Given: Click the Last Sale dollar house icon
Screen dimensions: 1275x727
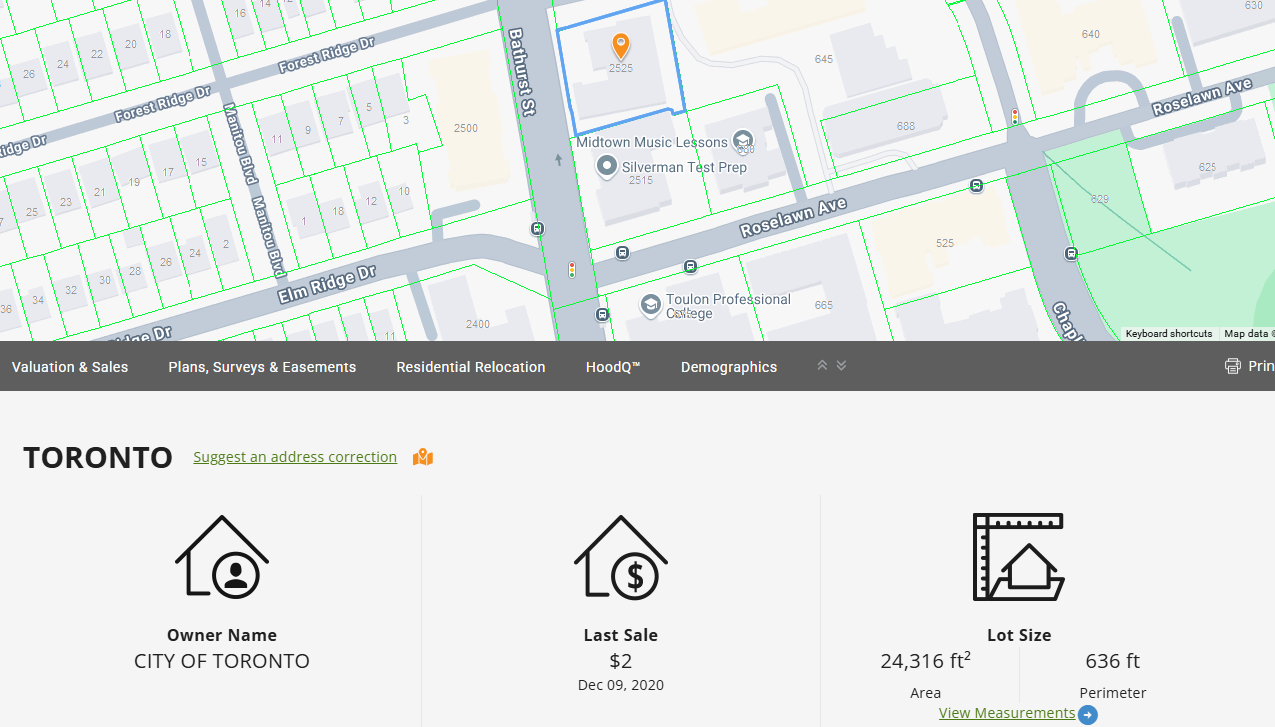Looking at the screenshot, I should coord(621,557).
